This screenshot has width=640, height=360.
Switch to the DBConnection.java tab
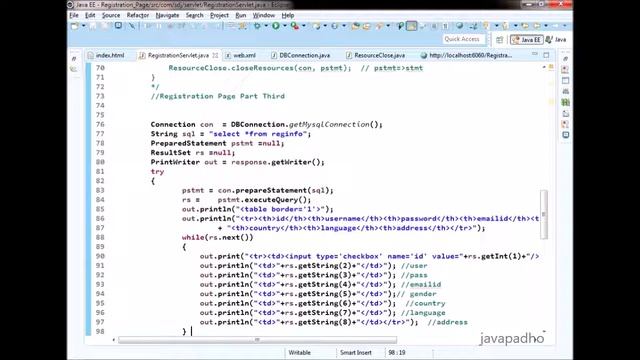[301, 55]
